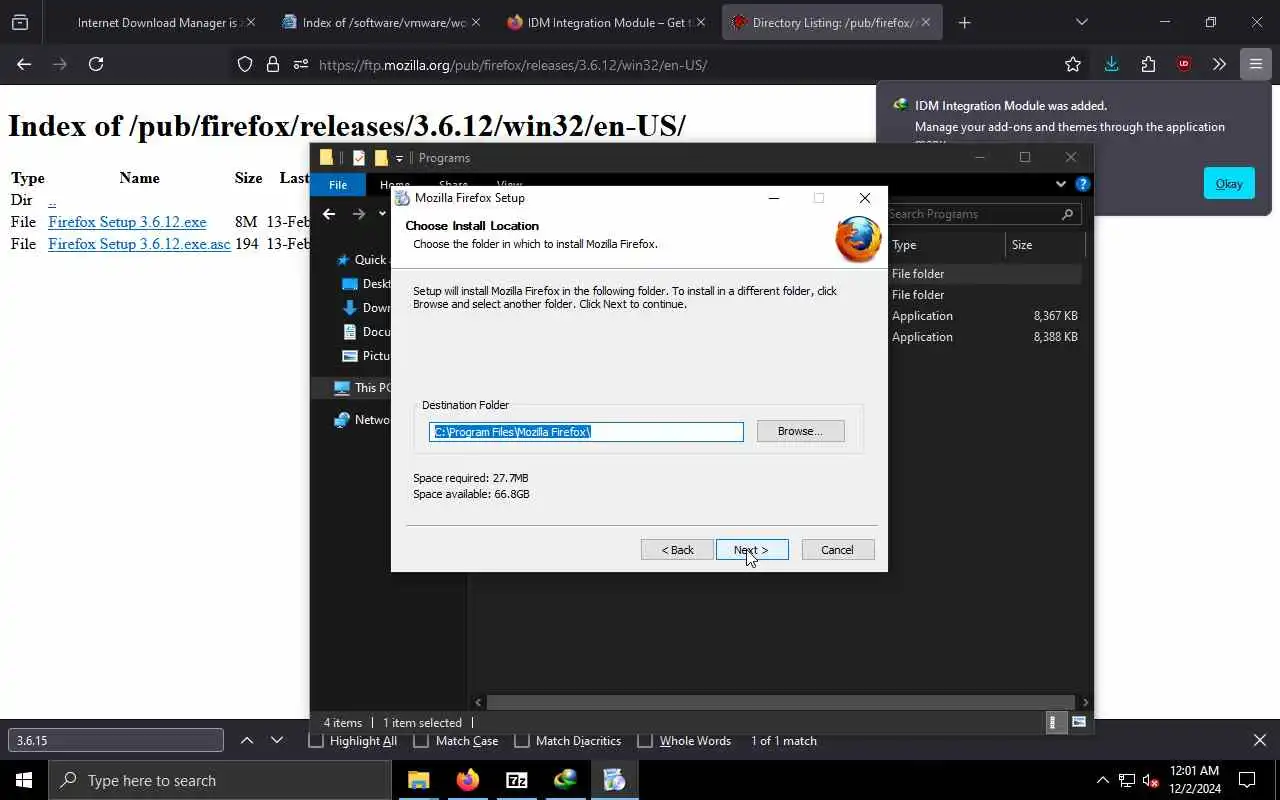Open the Windows Start menu

(x=24, y=780)
